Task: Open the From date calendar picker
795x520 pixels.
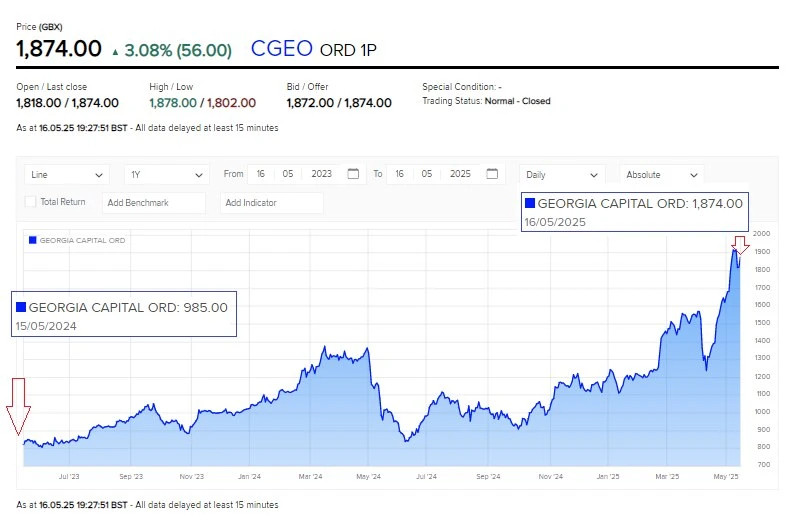Action: click(353, 174)
